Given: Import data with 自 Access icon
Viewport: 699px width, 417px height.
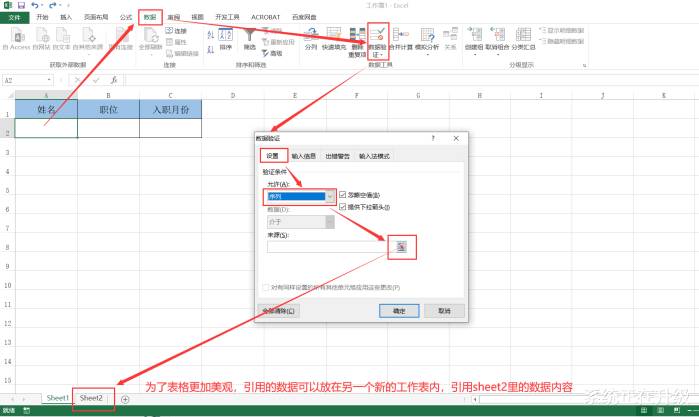Looking at the screenshot, I should point(16,38).
